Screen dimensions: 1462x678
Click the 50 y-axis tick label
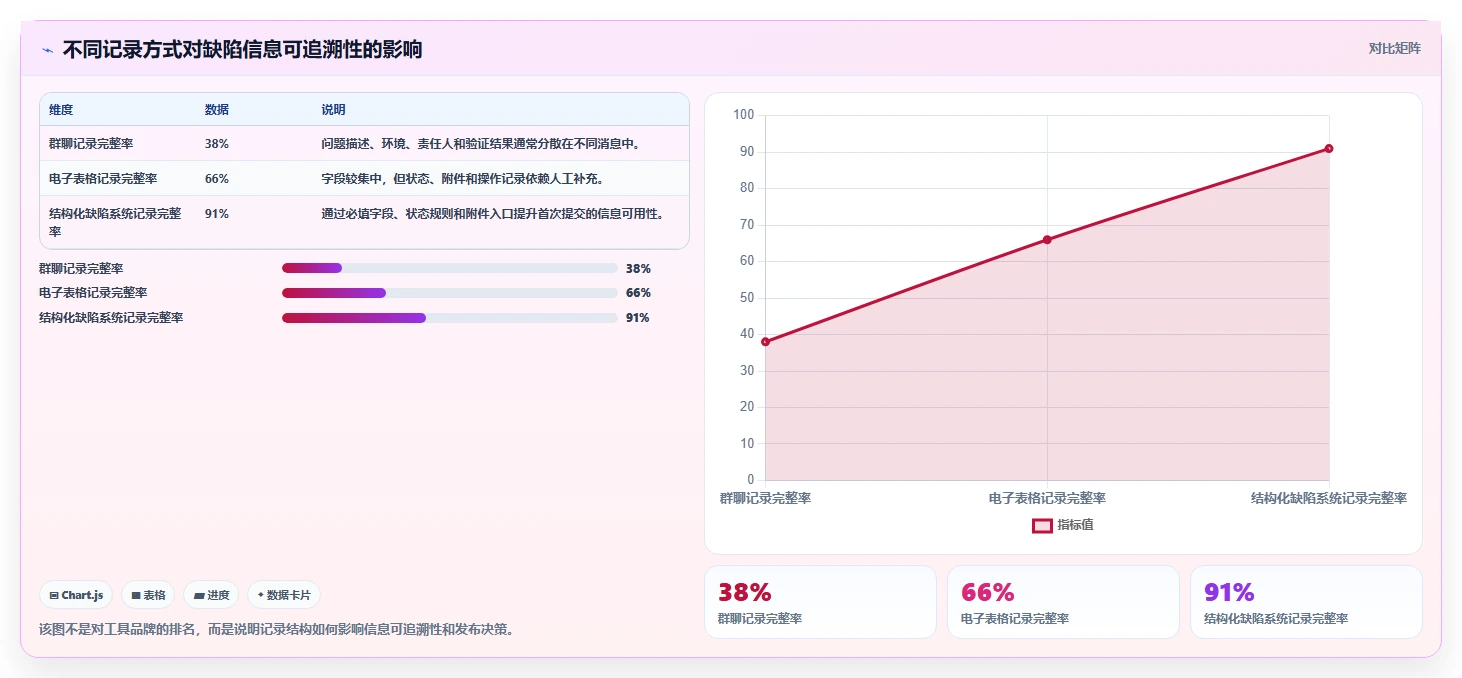[747, 298]
